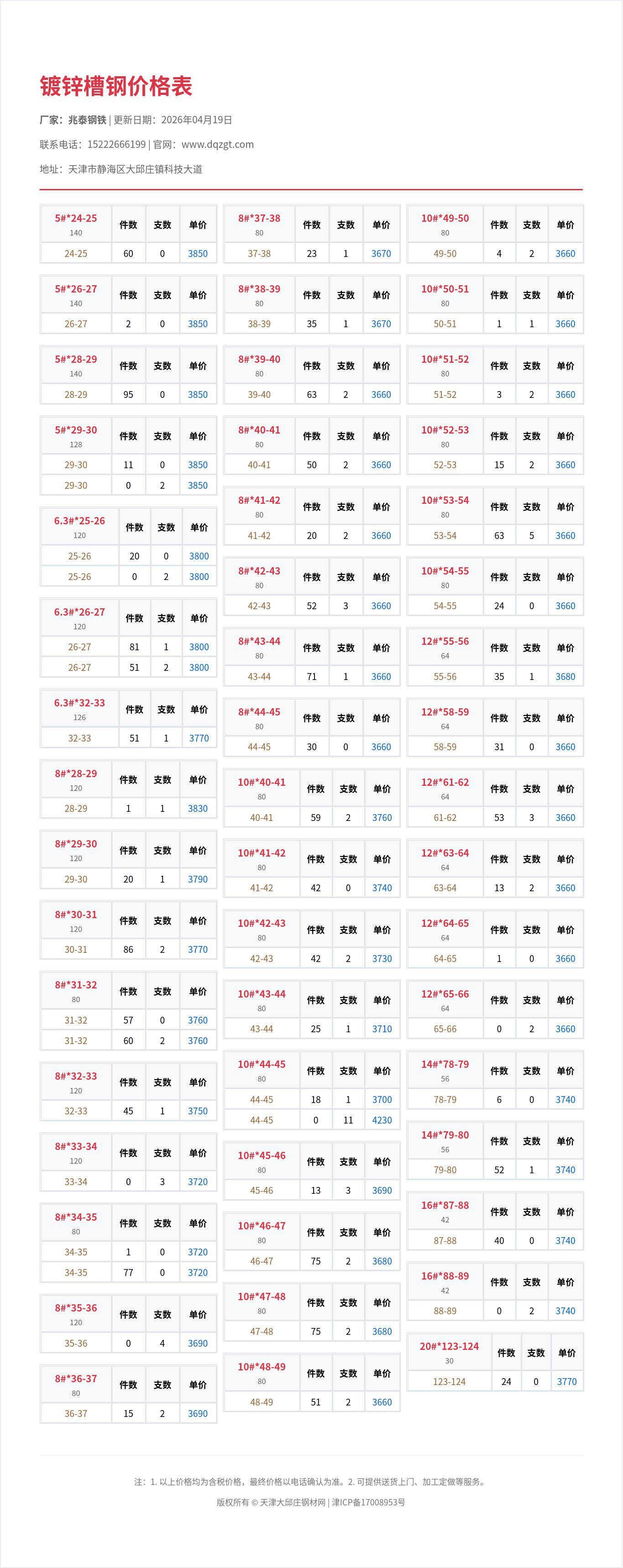Select the 3710 price for 10#*43-44
The height and width of the screenshot is (1568, 623).
point(382,1029)
